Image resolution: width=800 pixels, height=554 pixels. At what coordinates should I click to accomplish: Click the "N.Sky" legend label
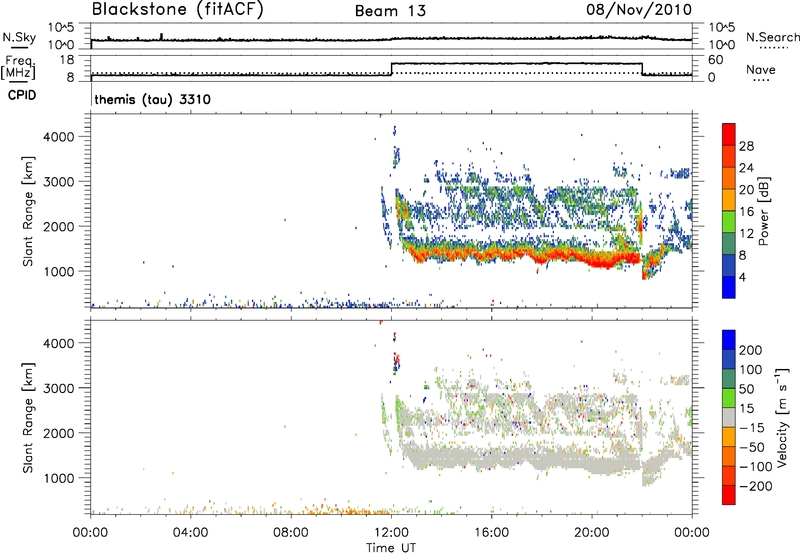[19, 37]
